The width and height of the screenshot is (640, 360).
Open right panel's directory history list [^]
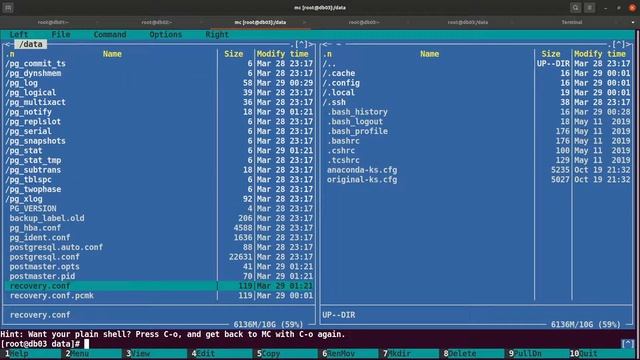tap(619, 44)
